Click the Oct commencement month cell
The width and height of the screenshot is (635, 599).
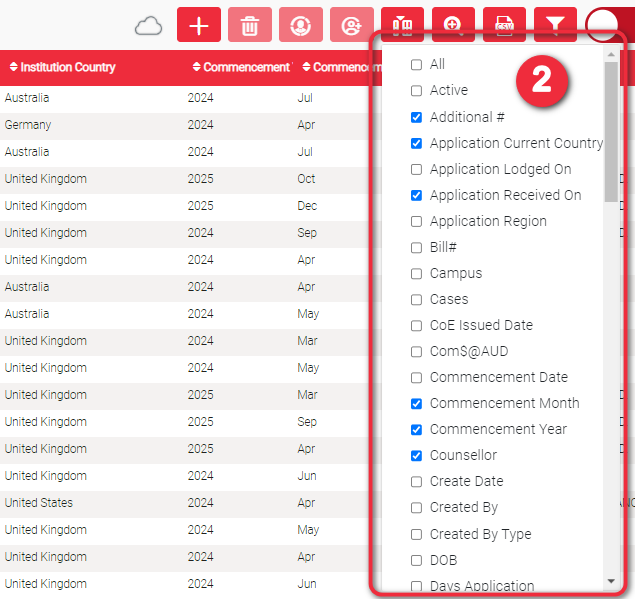point(306,179)
